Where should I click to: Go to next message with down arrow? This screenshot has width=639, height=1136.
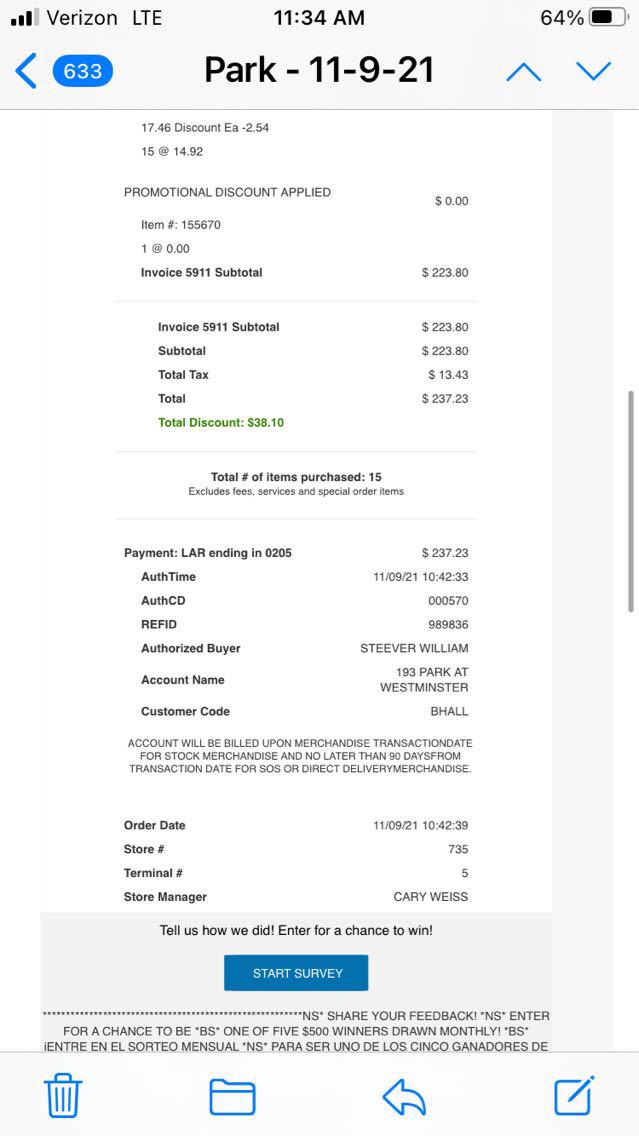pyautogui.click(x=593, y=71)
